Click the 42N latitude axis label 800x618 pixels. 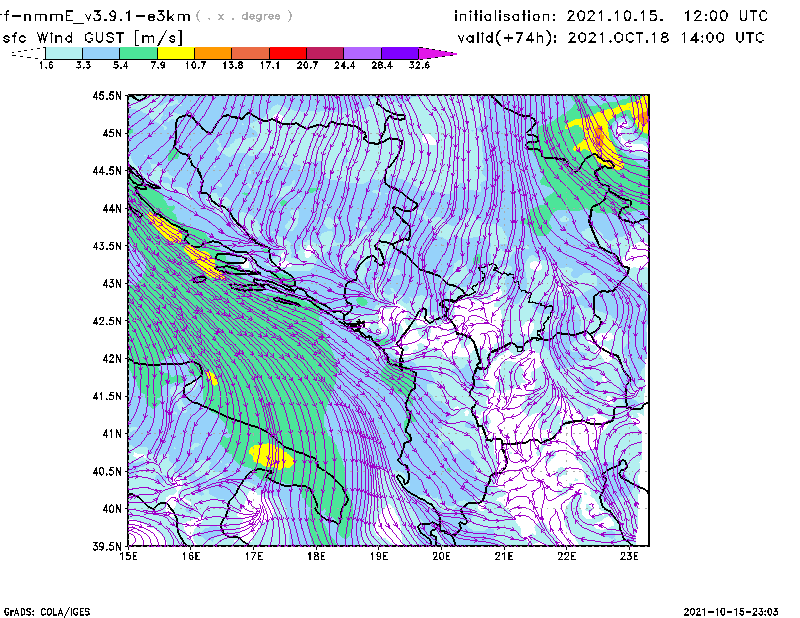point(110,359)
